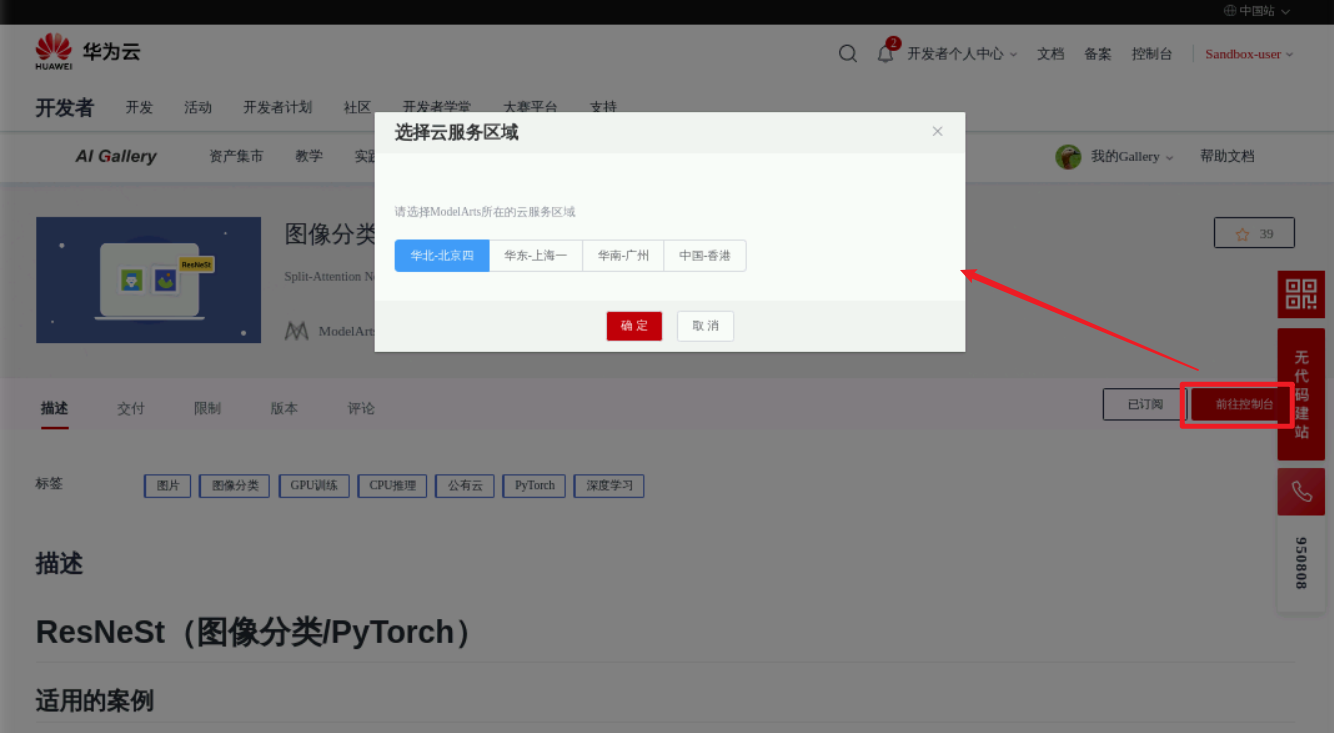Click the AI Gallery logo text
The width and height of the screenshot is (1334, 733).
(x=116, y=157)
